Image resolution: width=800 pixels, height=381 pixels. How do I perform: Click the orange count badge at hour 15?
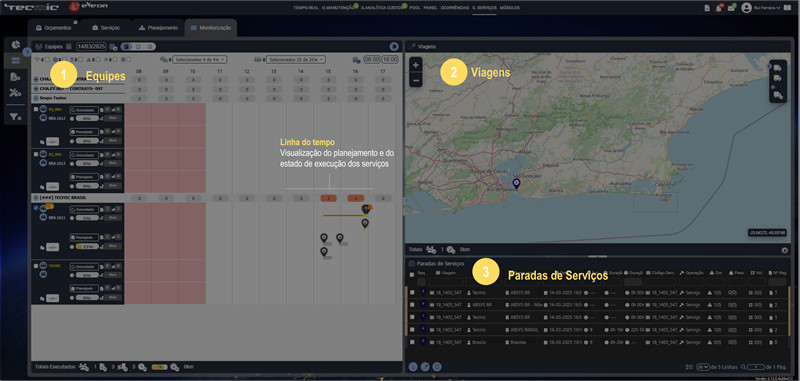(x=328, y=198)
